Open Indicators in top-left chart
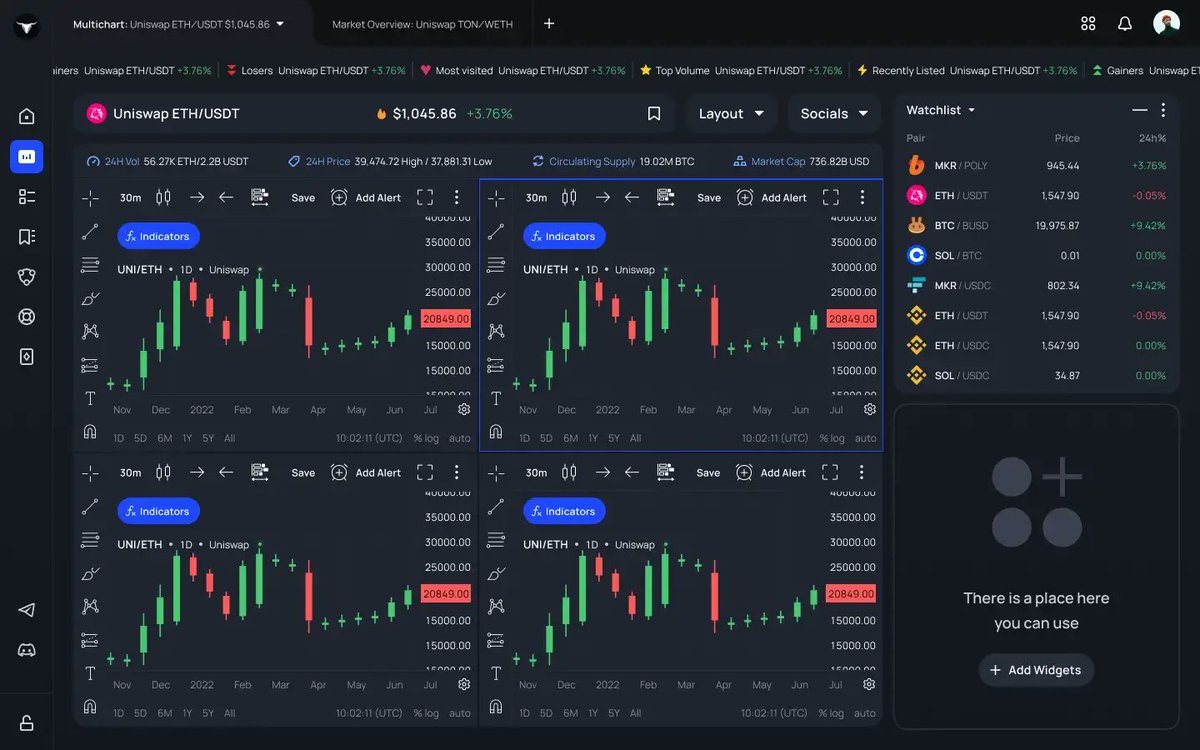This screenshot has width=1200, height=750. tap(159, 236)
